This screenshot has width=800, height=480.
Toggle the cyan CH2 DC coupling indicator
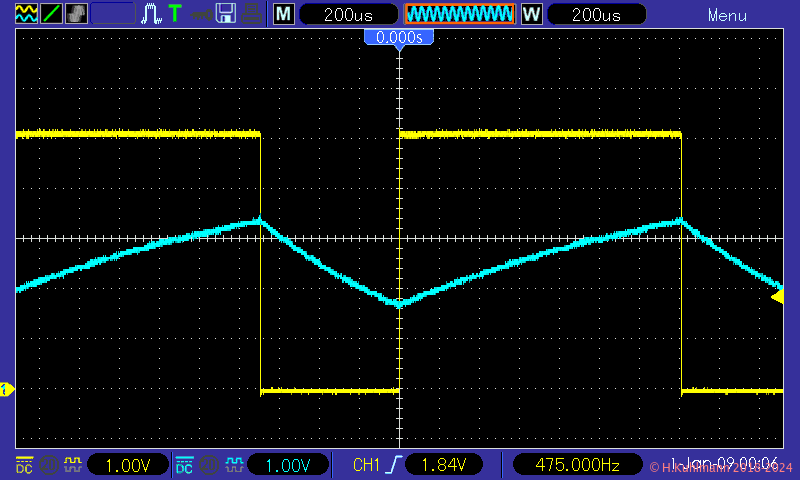[x=184, y=465]
